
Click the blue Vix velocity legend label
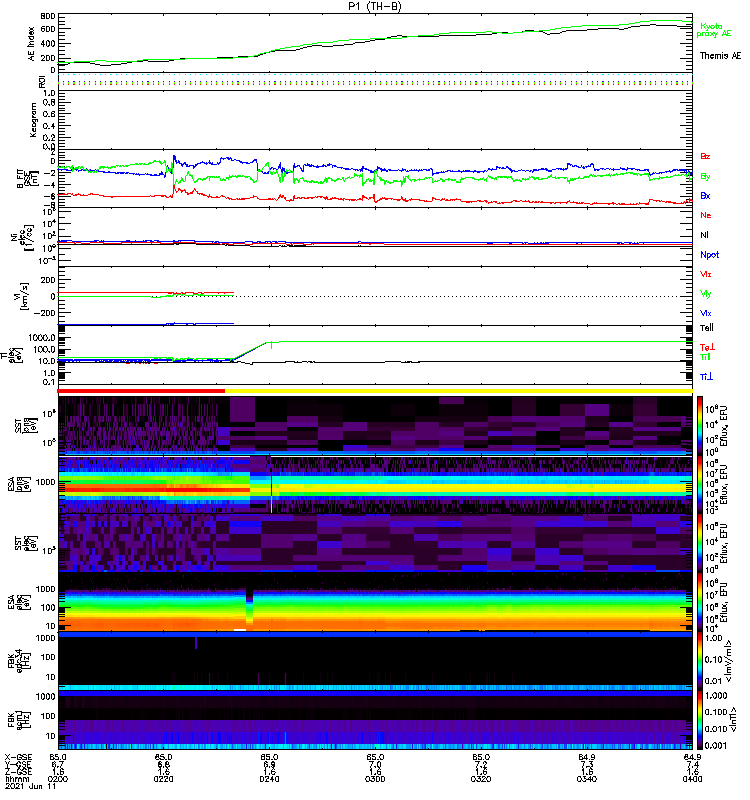[705, 313]
